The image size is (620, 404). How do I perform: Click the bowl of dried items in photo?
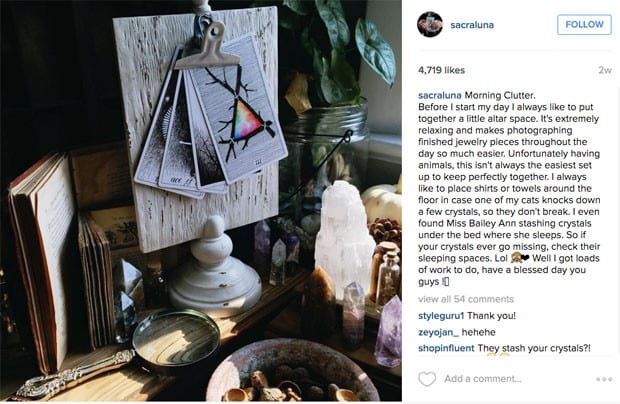(x=291, y=372)
